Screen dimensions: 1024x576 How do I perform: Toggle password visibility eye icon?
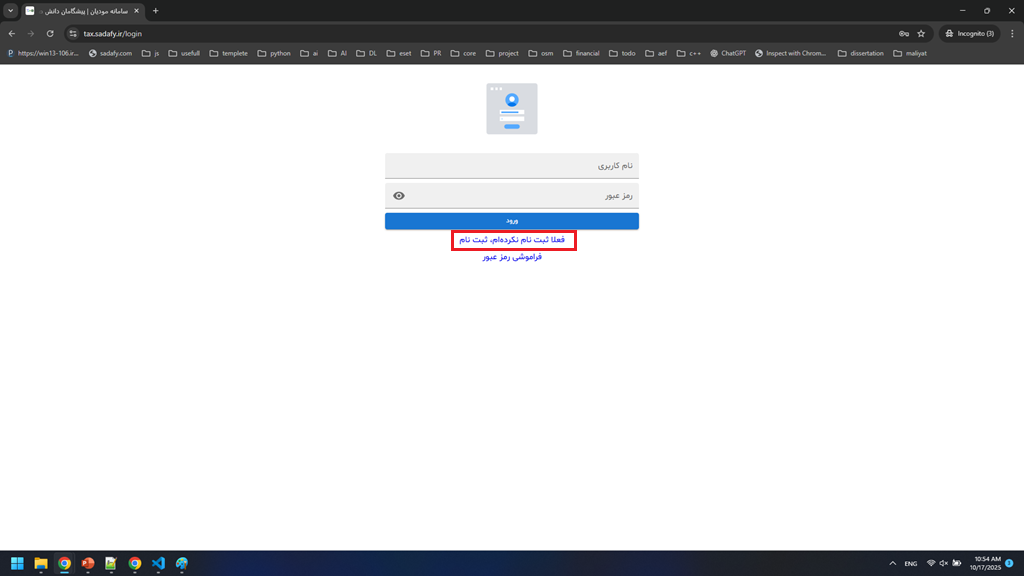click(399, 196)
